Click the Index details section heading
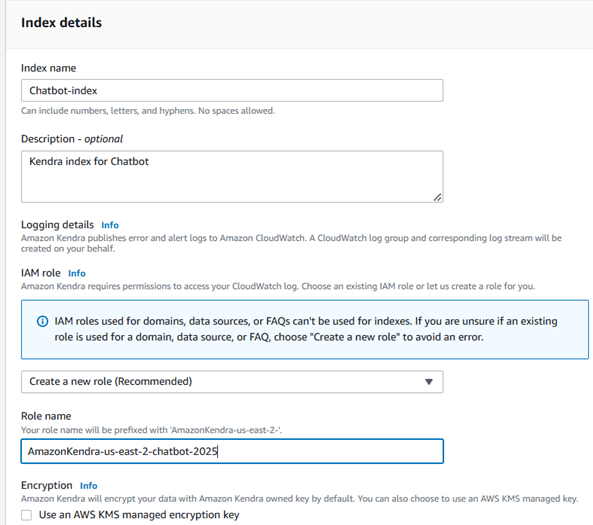The image size is (593, 525). (61, 23)
